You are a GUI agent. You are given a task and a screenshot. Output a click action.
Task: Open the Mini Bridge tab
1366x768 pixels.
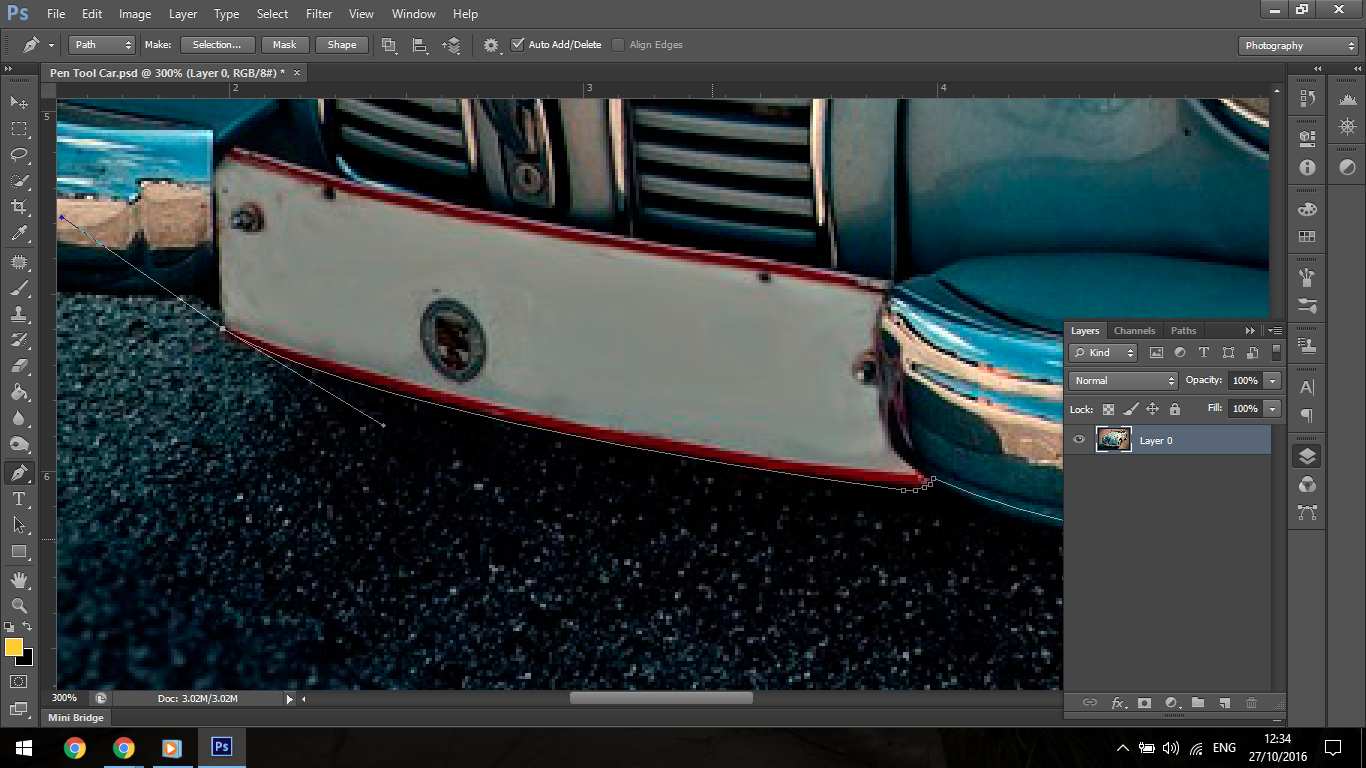pos(75,718)
